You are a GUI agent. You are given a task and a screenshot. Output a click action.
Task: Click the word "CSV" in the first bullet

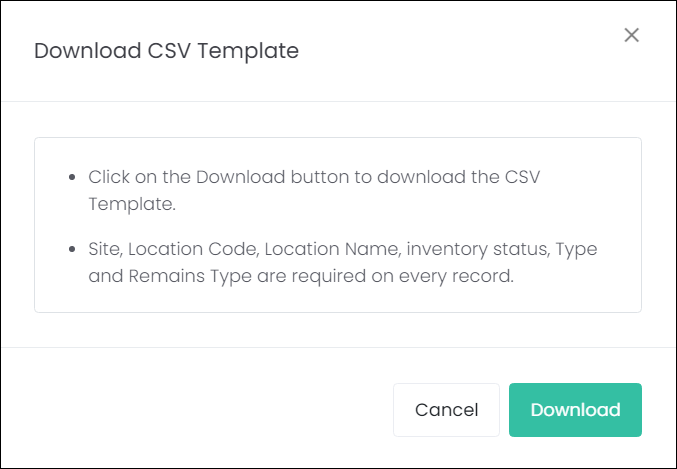pyautogui.click(x=522, y=177)
